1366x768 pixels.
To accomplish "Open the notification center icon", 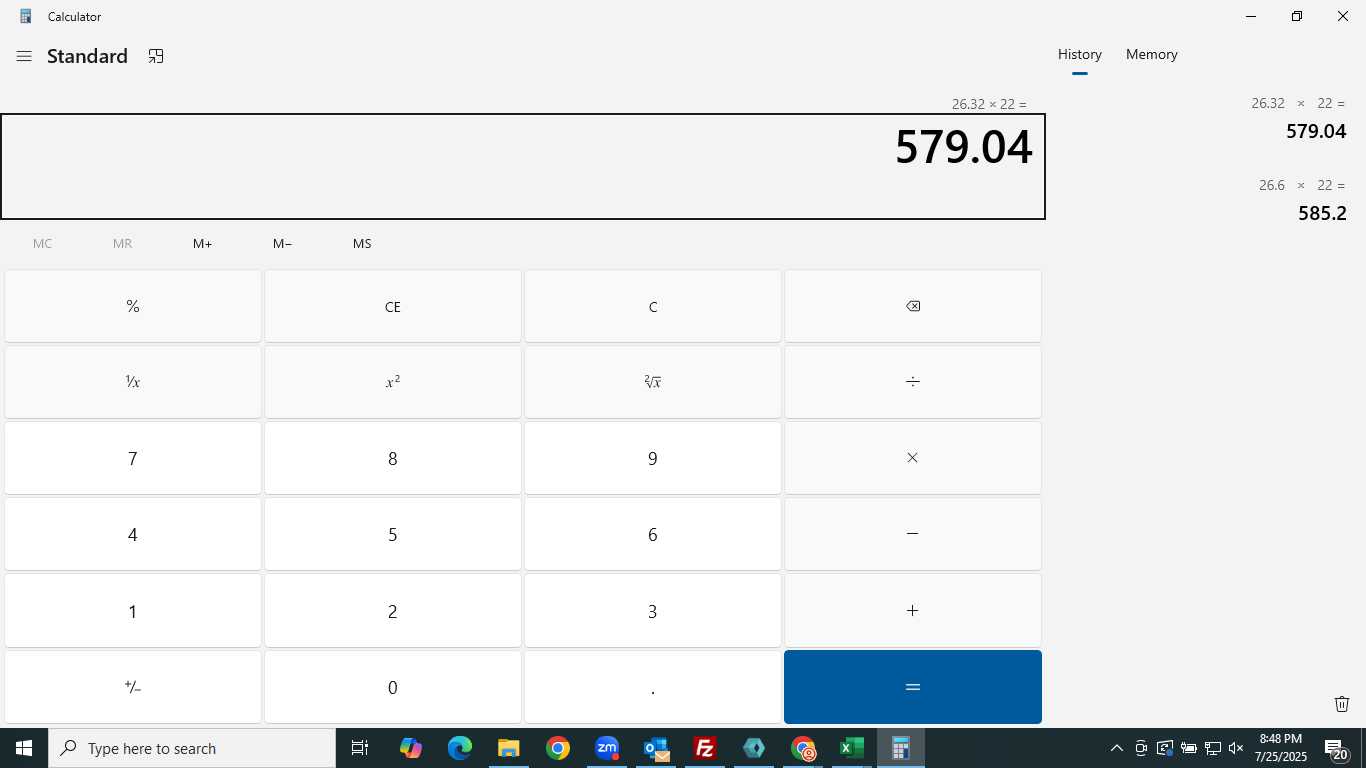I will 1338,748.
